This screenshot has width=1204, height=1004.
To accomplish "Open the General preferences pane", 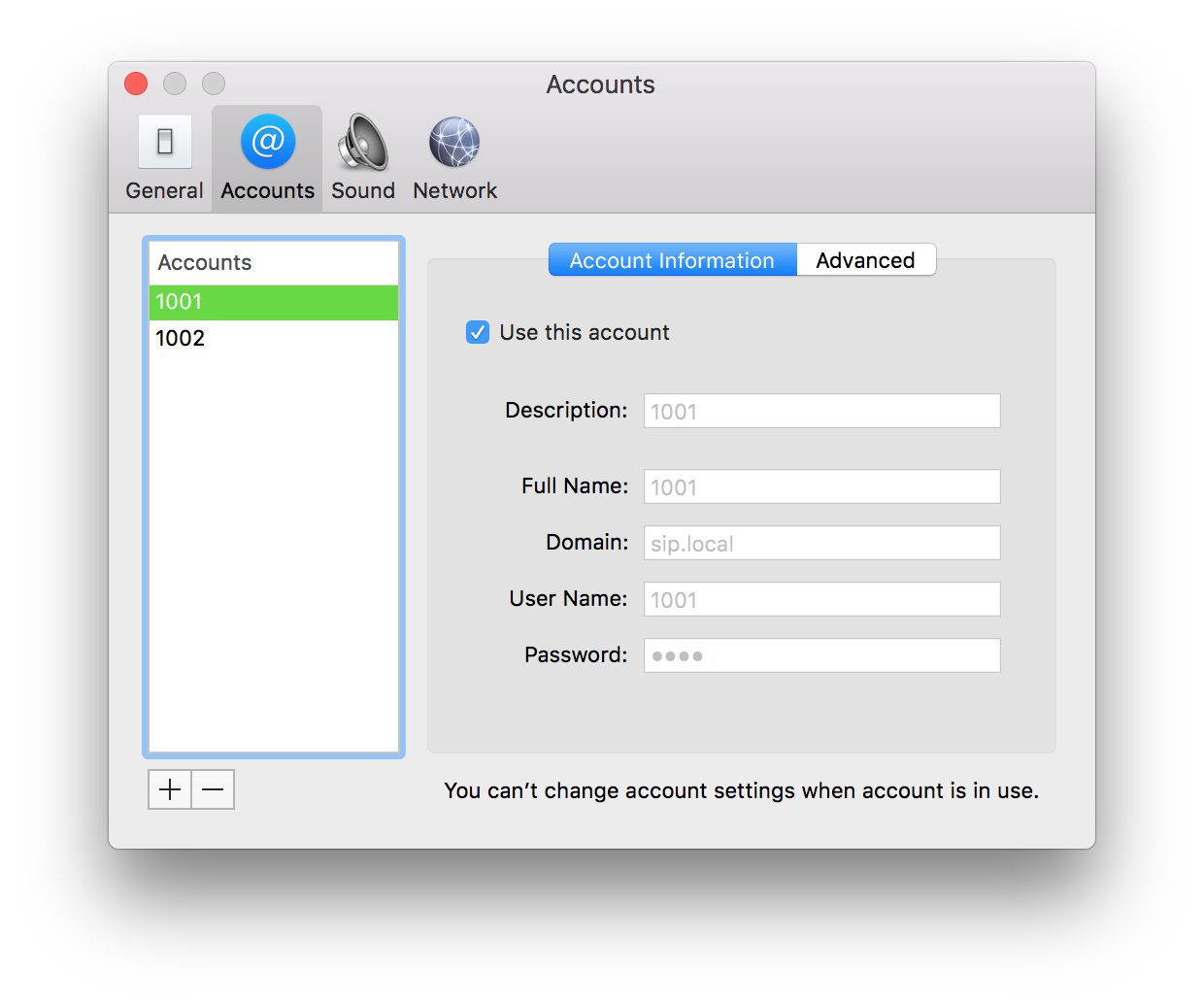I will pyautogui.click(x=164, y=158).
